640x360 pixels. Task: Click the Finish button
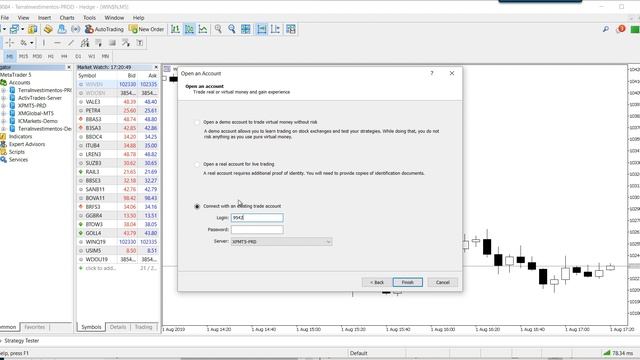(408, 282)
